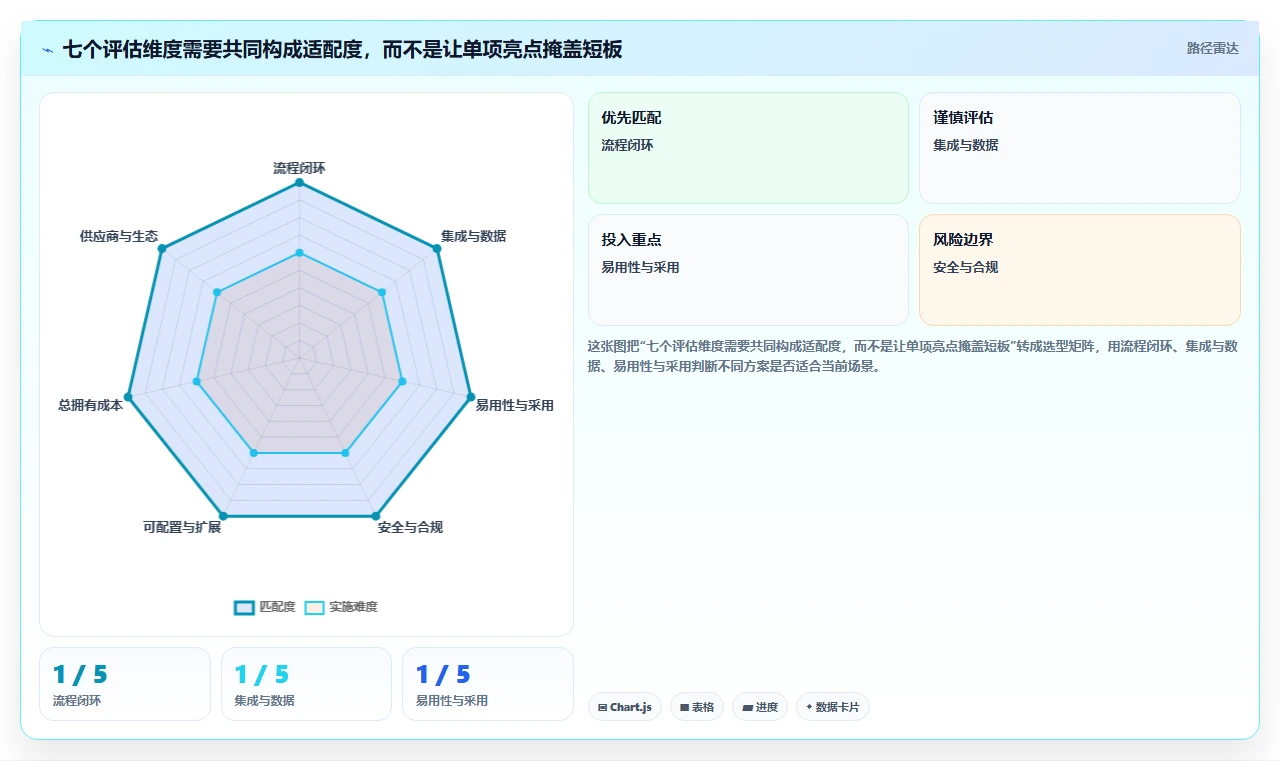Screen dimensions: 1280x761
Task: Select the 优先匹配 card
Action: point(748,148)
